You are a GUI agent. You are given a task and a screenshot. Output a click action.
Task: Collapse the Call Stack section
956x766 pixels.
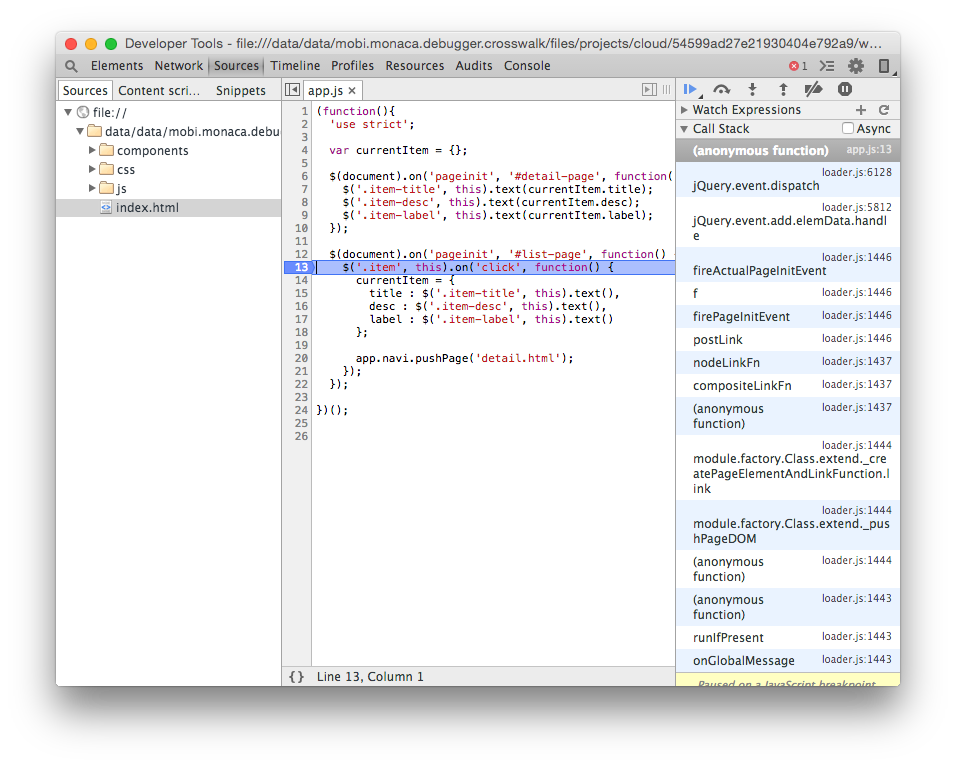click(x=685, y=129)
